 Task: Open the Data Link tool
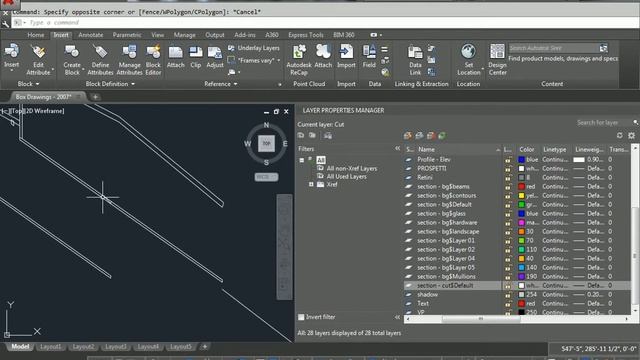pyautogui.click(x=415, y=60)
